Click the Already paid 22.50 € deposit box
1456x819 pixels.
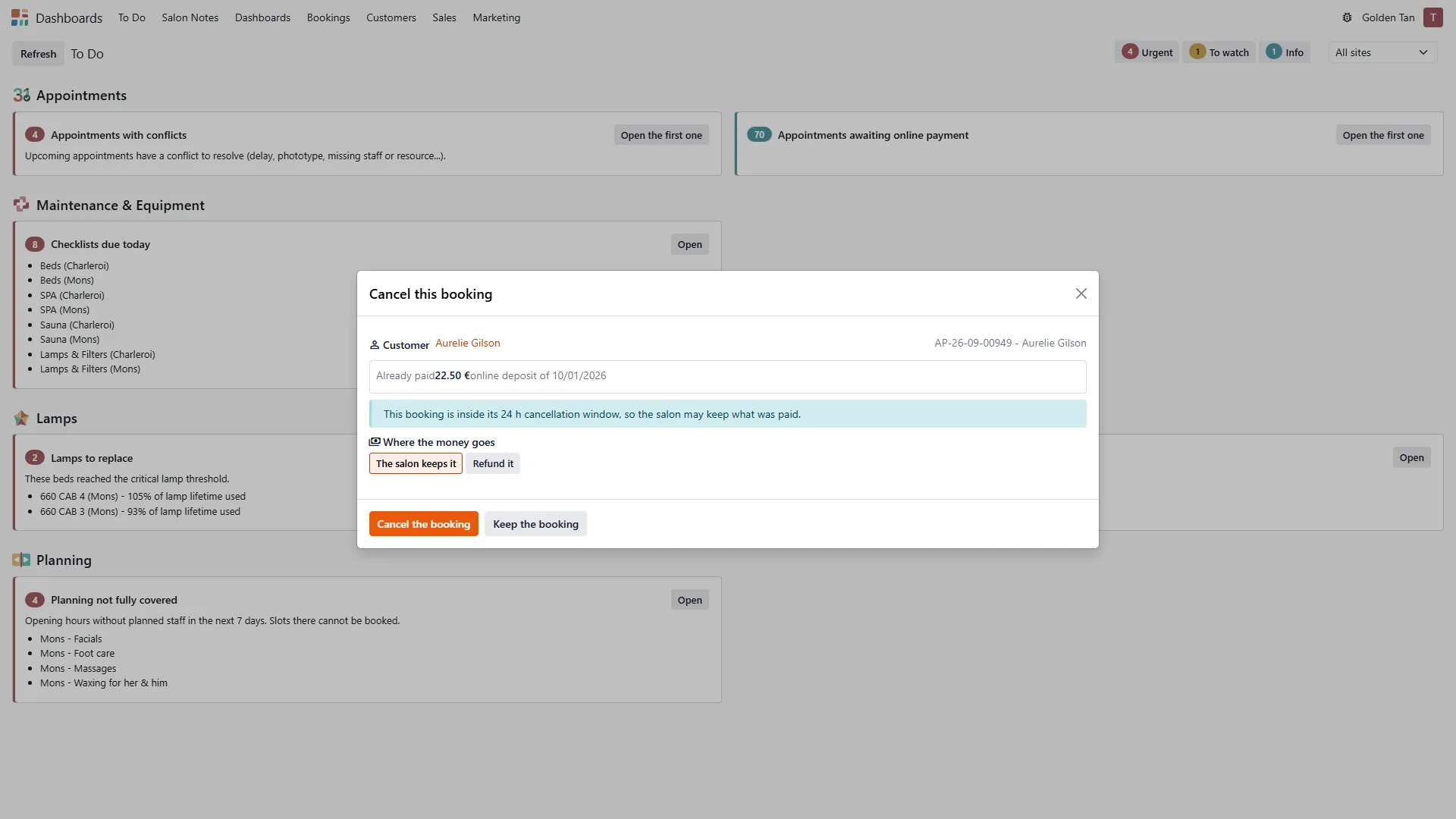[727, 376]
